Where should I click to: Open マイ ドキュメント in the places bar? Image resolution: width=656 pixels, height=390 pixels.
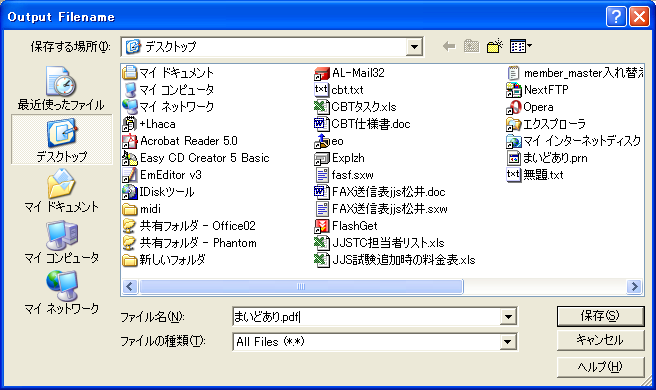point(61,191)
